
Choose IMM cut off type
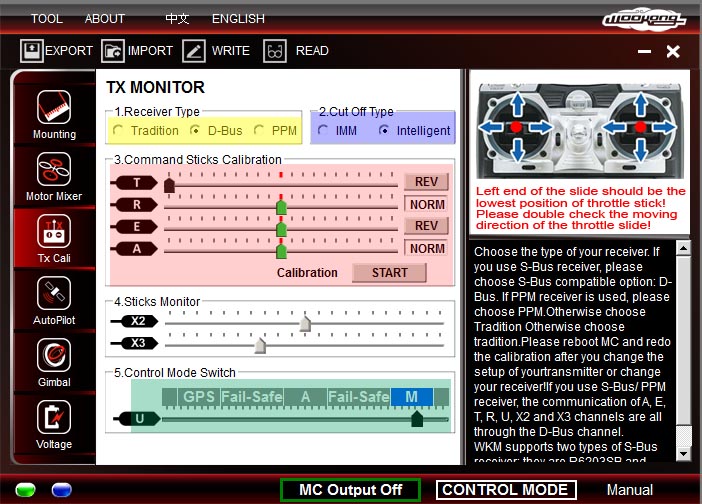coord(325,130)
